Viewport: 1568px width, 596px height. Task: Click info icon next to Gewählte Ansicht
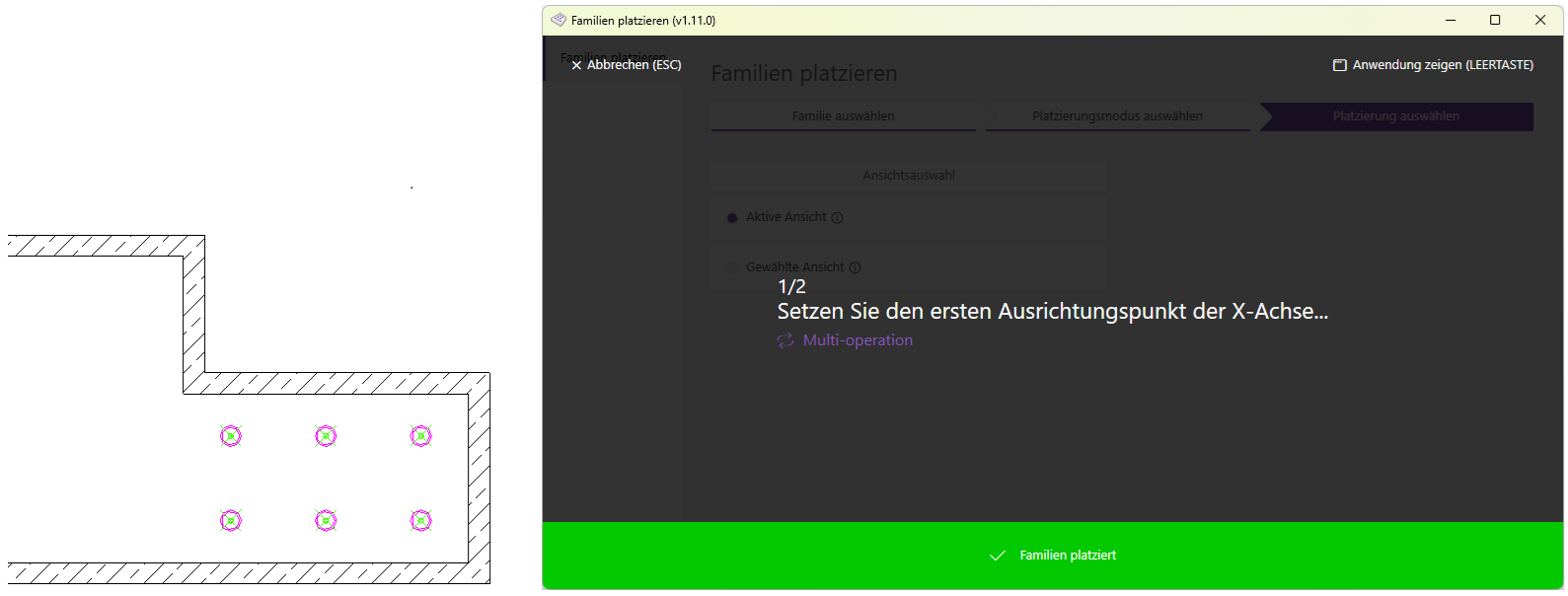pos(855,267)
